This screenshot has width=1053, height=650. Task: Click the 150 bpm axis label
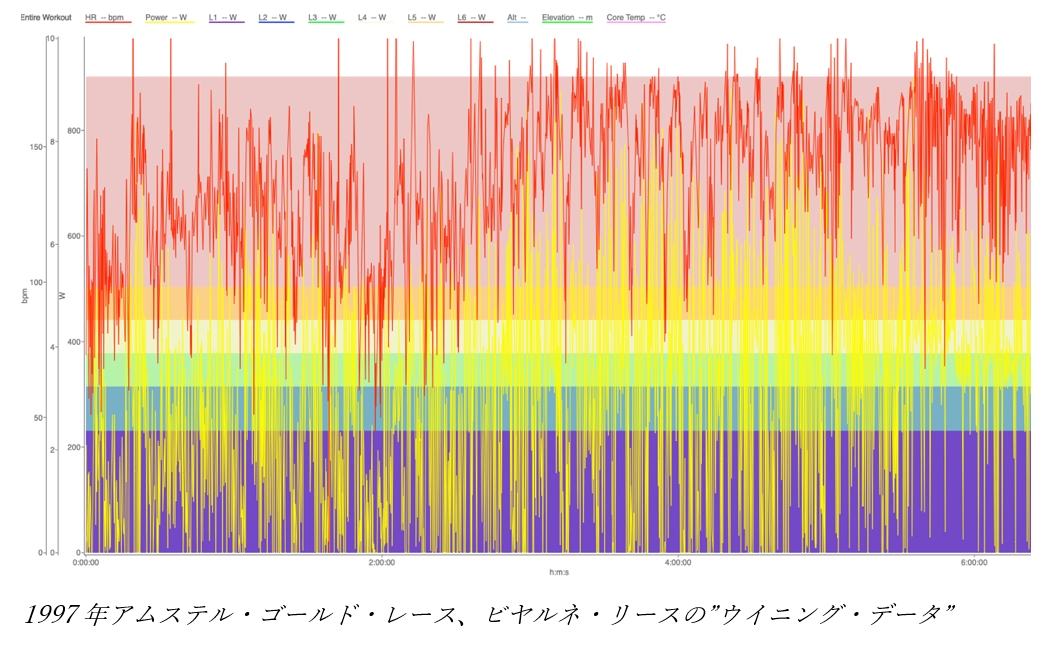tap(36, 147)
